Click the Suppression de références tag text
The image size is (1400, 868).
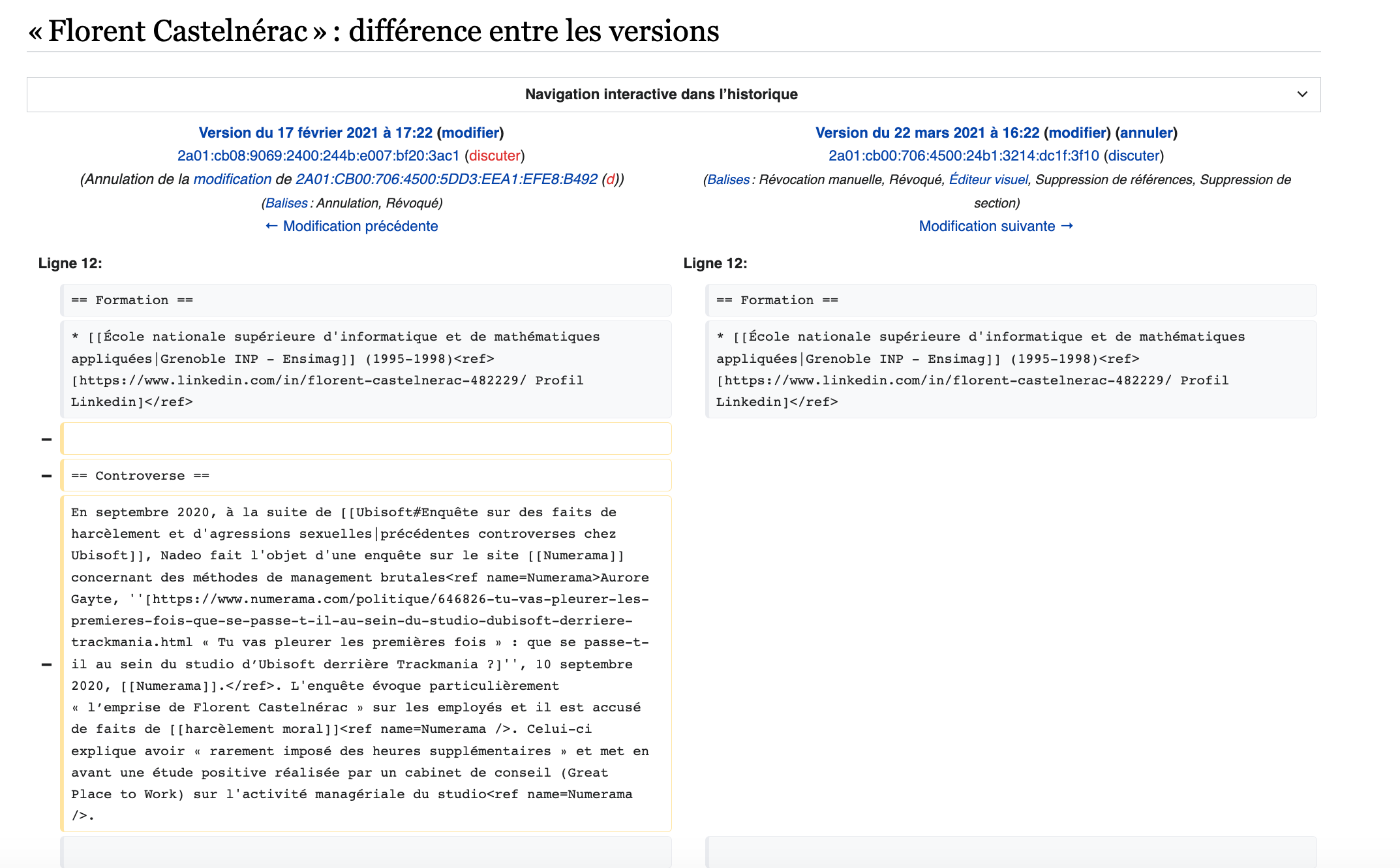tap(1114, 179)
